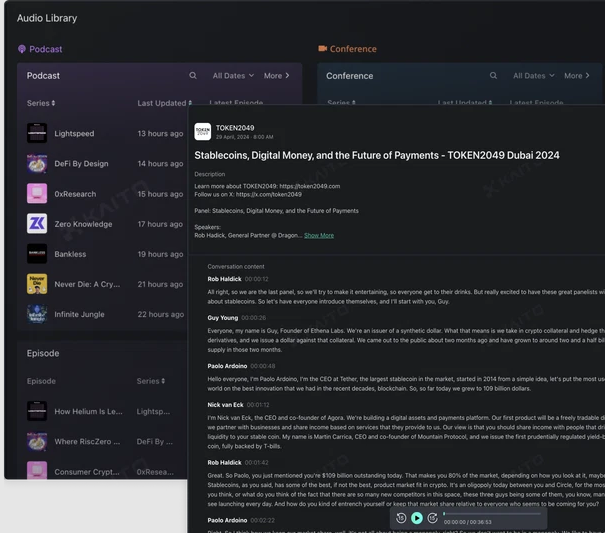
Task: Jump to Nick van Eck 00:01:12 timestamp
Action: 258,405
